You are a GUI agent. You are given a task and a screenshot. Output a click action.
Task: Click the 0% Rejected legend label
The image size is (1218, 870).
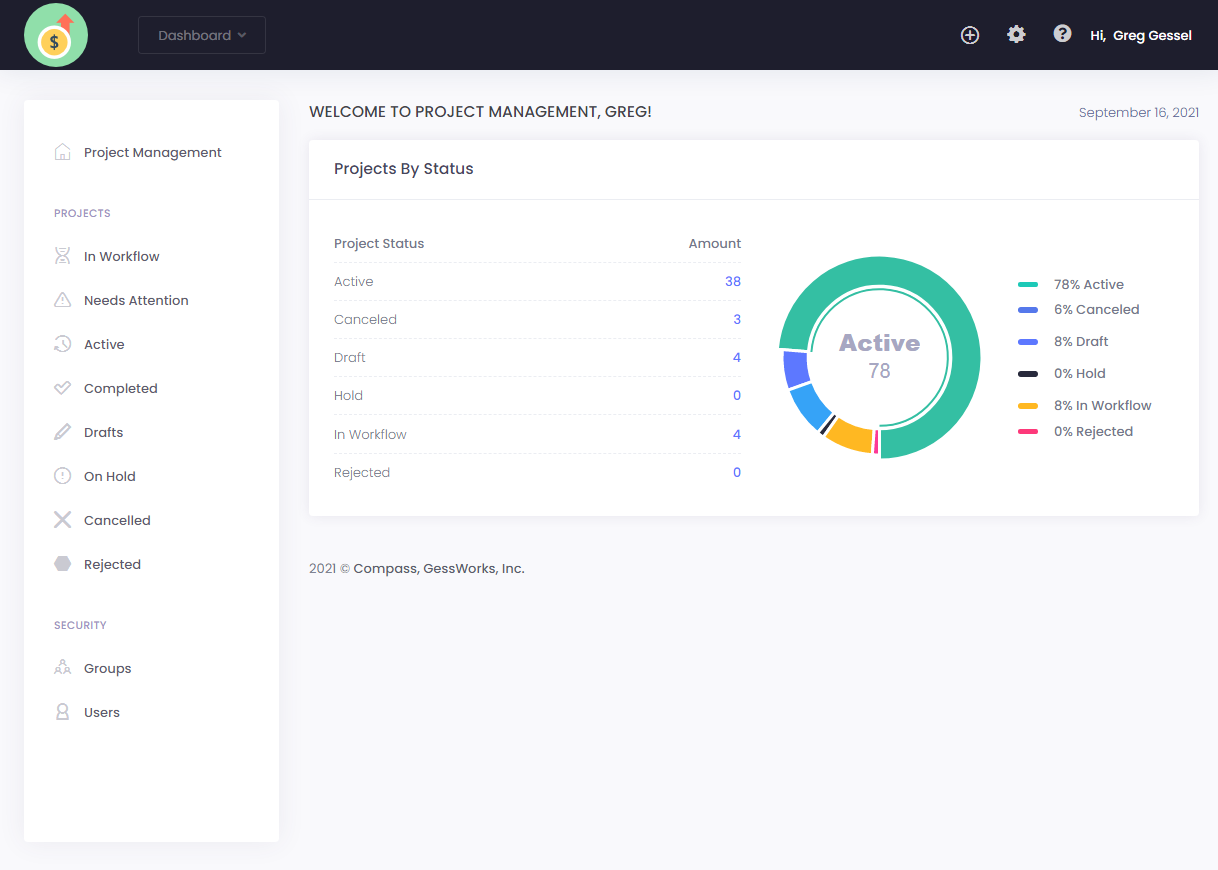tap(1094, 431)
